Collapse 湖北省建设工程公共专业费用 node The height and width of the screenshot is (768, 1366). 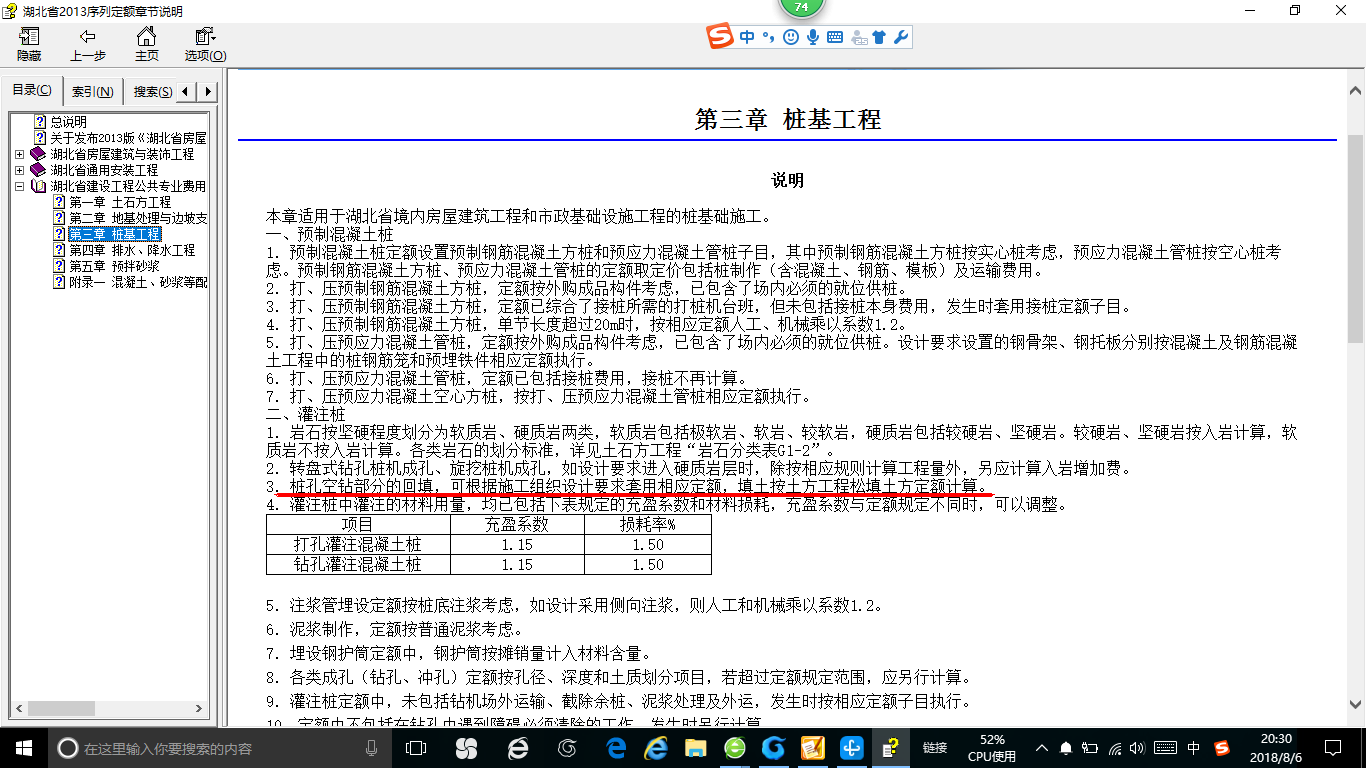20,186
